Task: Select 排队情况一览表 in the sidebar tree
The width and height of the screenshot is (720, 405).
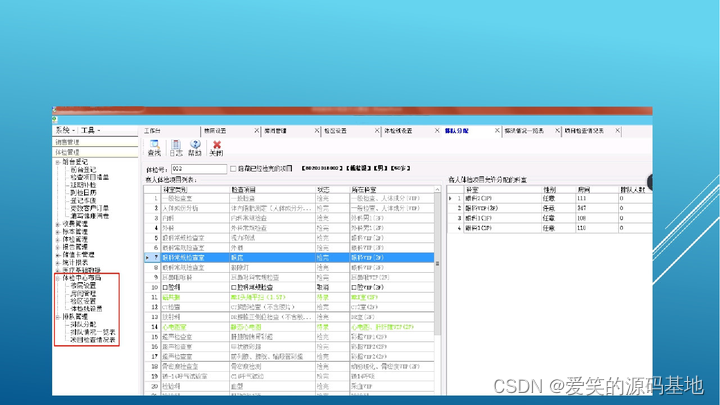Action: [93, 332]
